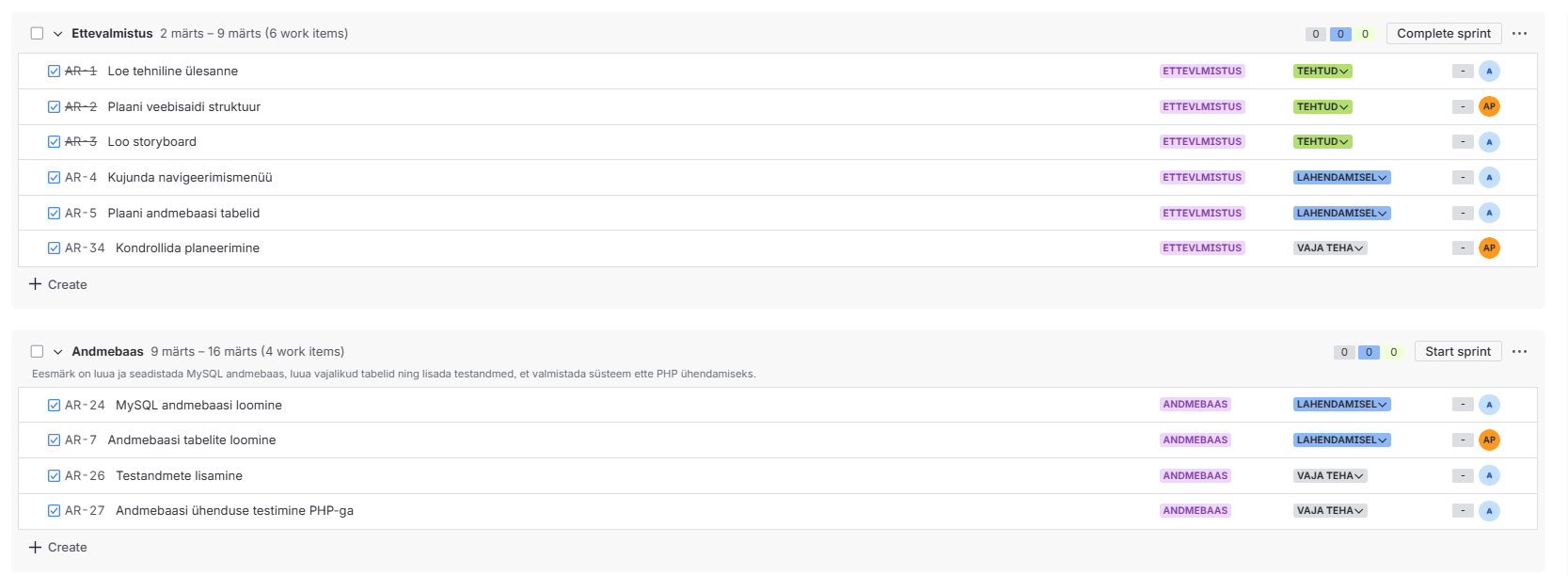Open TEHTUD status dropdown on AR-1
This screenshot has height=576, width=1568.
pyautogui.click(x=1322, y=72)
